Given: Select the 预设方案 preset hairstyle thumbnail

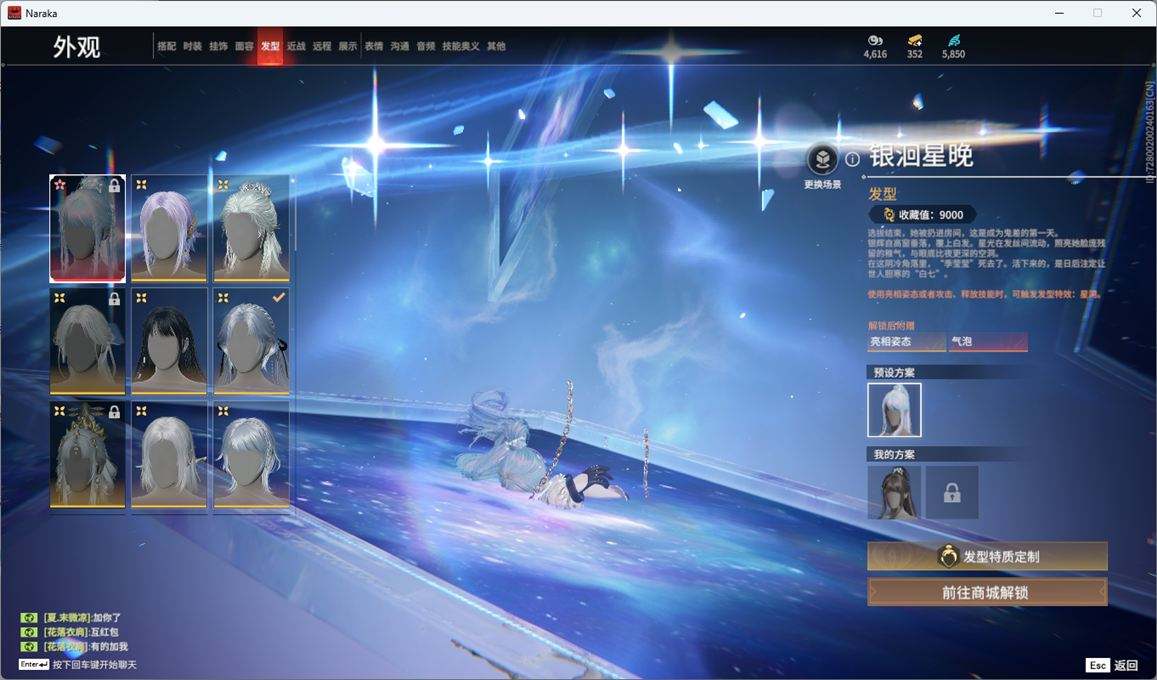Looking at the screenshot, I should coord(894,410).
